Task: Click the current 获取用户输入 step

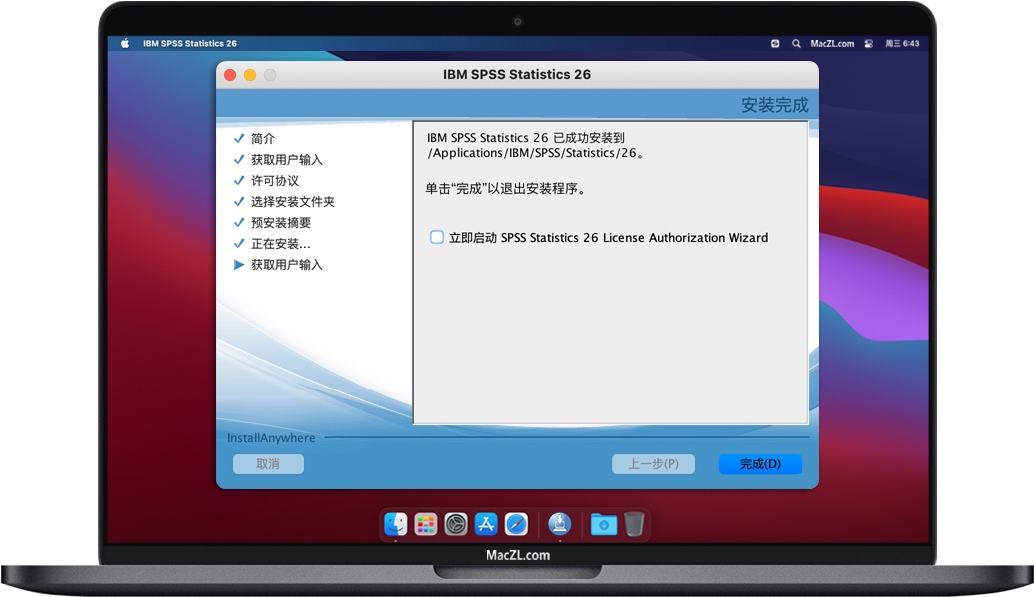Action: click(288, 264)
